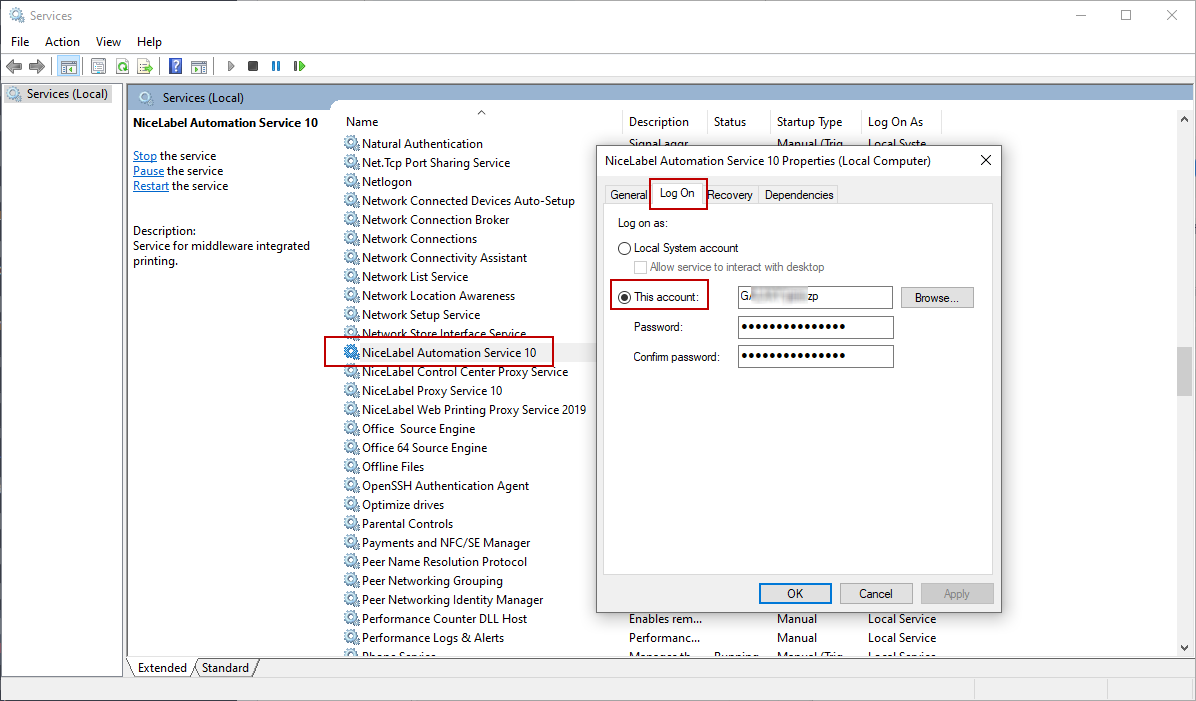Sort list by Startup Type column
Viewport: 1196px width, 701px height.
(809, 122)
